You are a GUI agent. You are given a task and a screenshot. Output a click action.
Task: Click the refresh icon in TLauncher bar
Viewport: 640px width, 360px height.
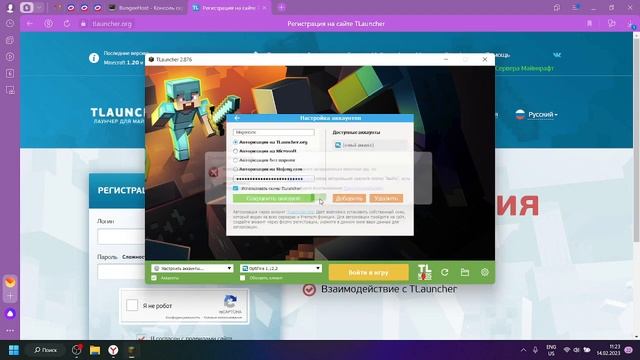pos(444,272)
